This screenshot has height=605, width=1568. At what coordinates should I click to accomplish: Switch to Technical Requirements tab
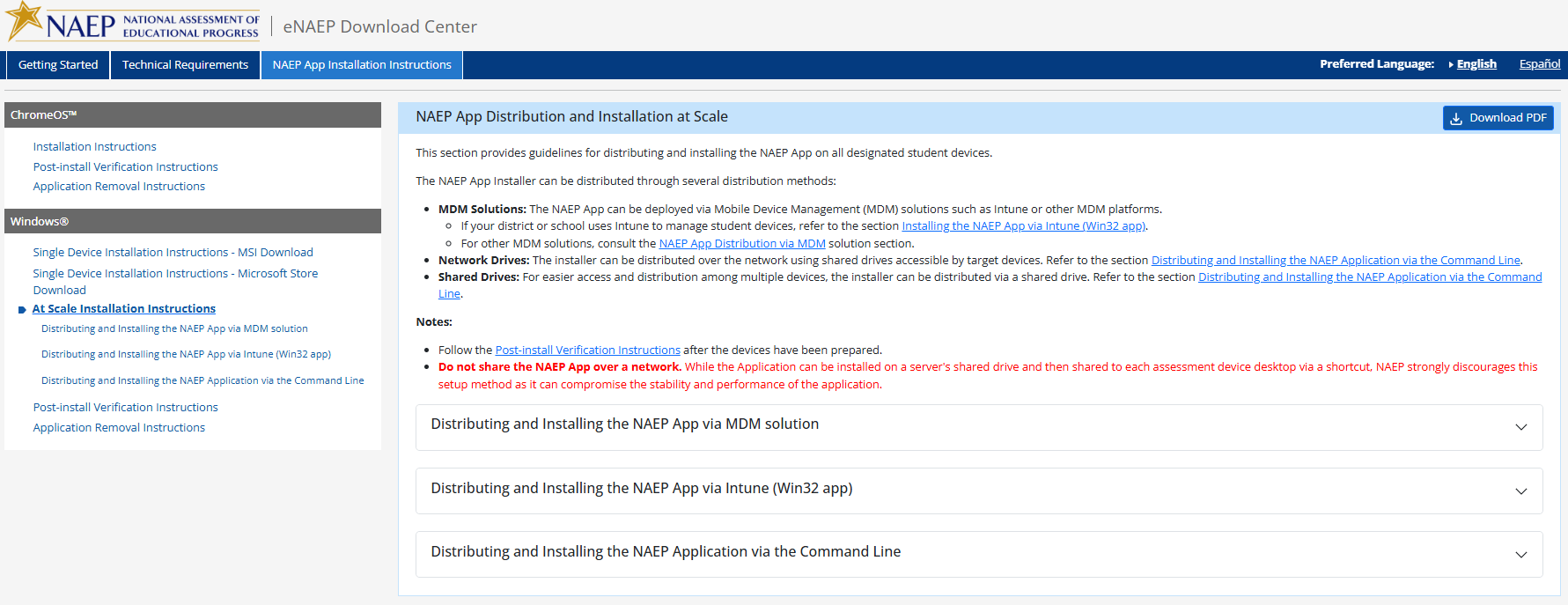coord(185,65)
